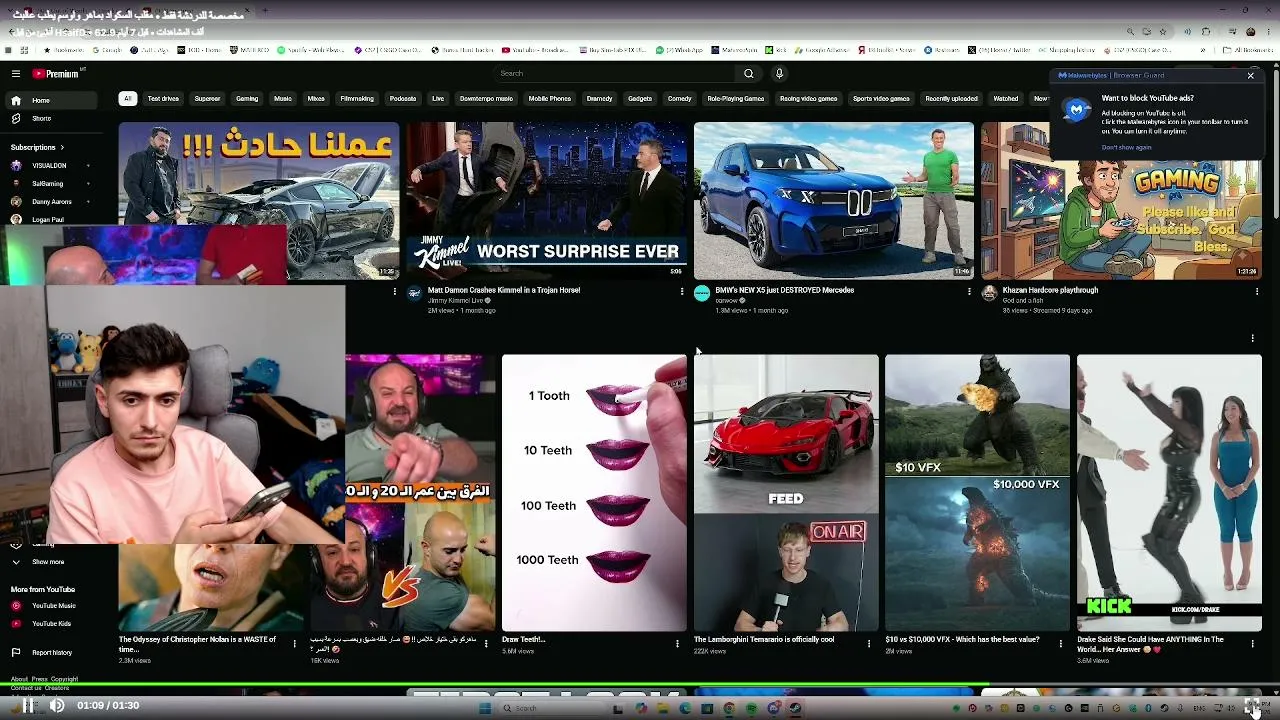Open the blue BMW X5 video thumbnail

[834, 201]
